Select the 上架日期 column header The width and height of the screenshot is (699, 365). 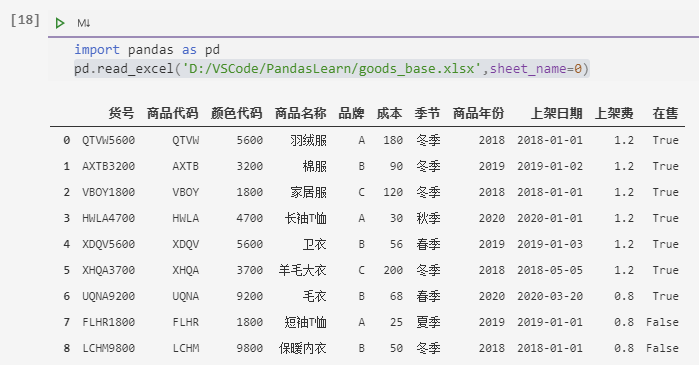click(x=557, y=113)
